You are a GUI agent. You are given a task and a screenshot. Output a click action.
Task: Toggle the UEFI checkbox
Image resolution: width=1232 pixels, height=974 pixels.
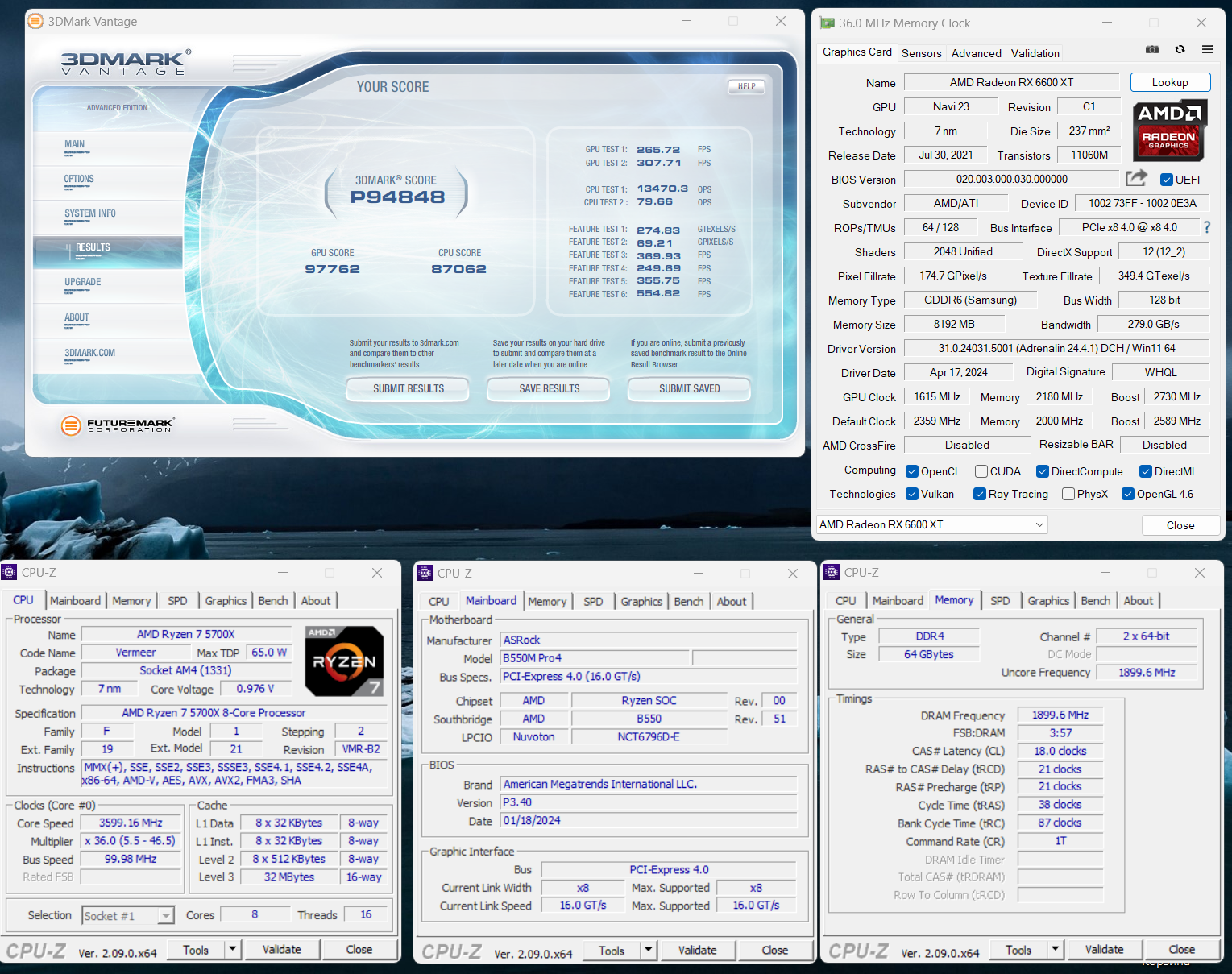click(1166, 180)
